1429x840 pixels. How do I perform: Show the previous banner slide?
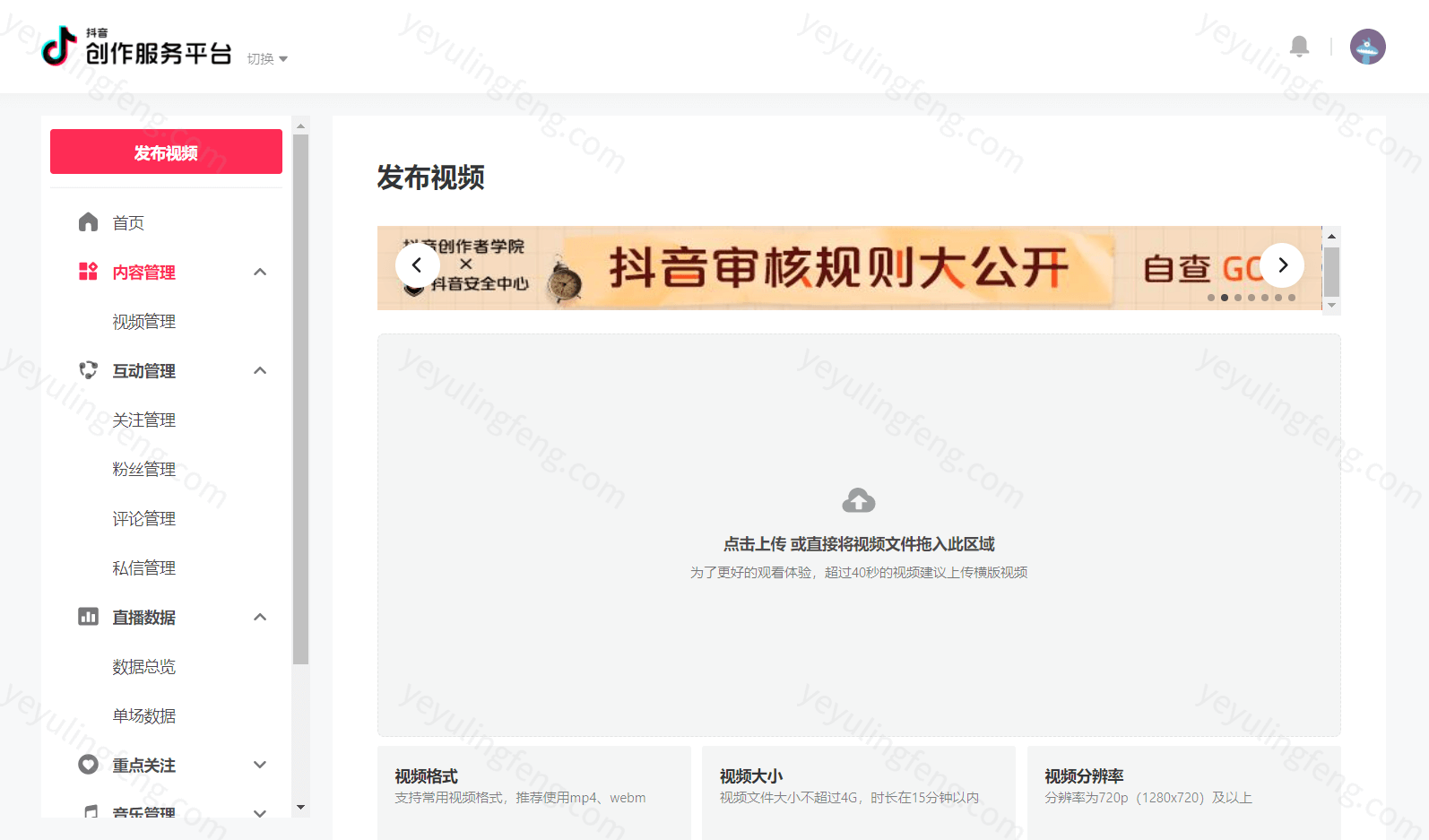click(x=417, y=265)
